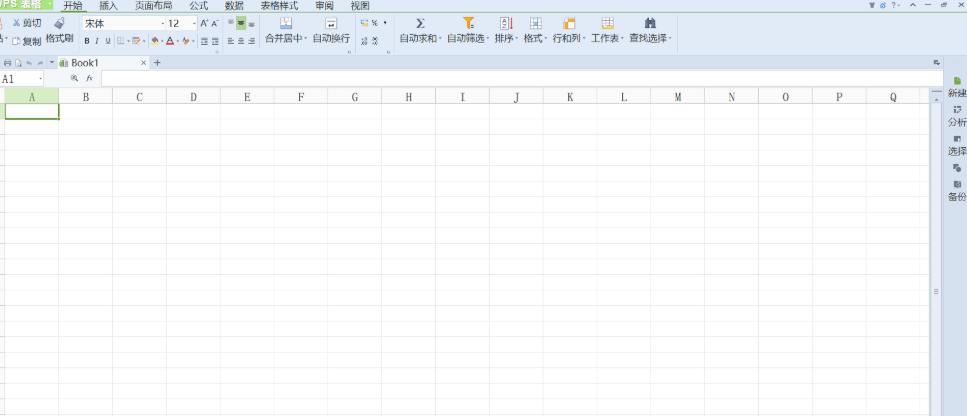Toggle middle vertical alignment

[x=241, y=23]
